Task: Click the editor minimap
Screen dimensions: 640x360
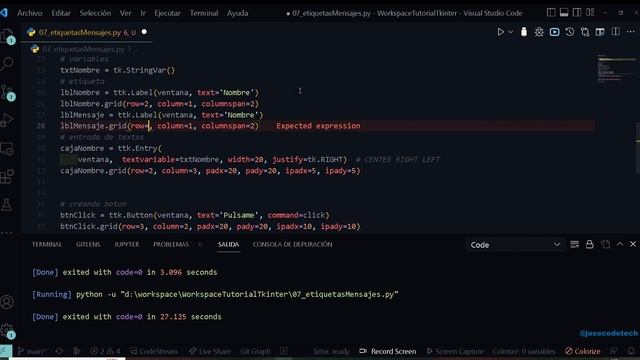Action: pos(616,69)
